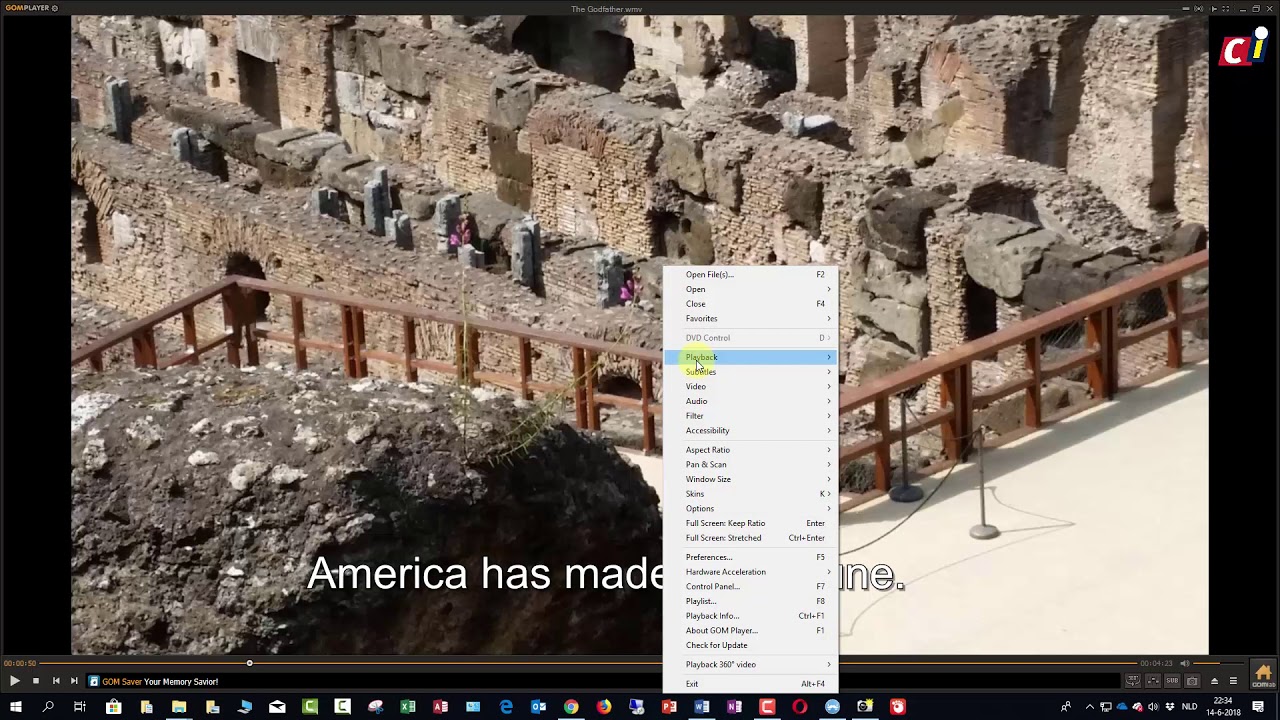Open OneNote from the taskbar
This screenshot has height=720, width=1280.
(x=735, y=707)
